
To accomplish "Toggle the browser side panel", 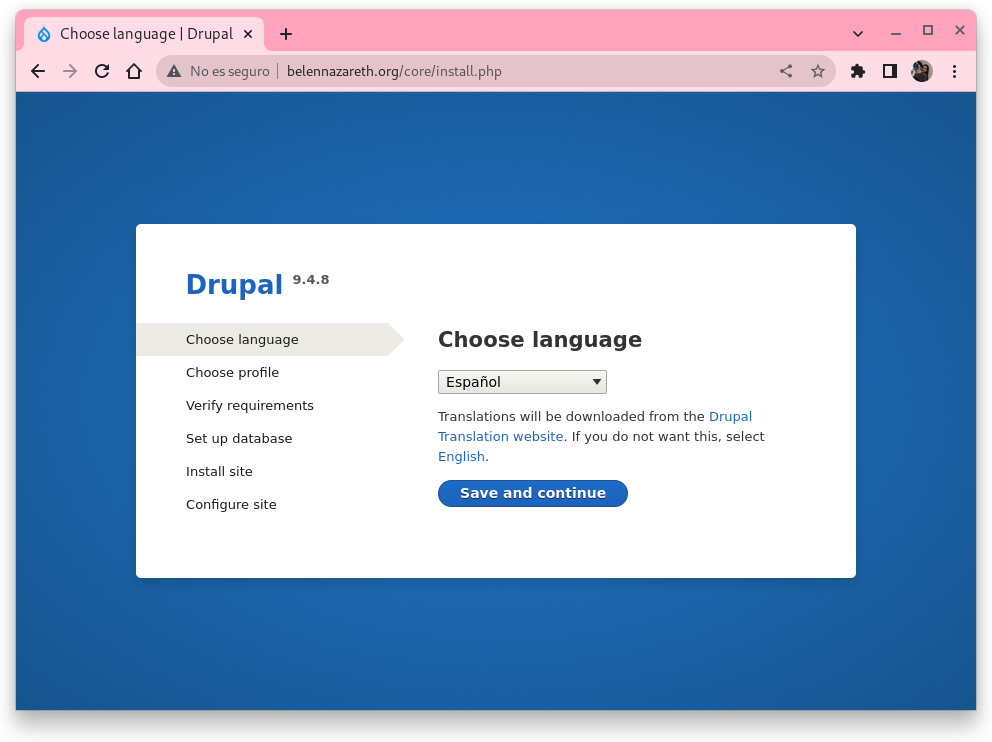I will [x=890, y=71].
